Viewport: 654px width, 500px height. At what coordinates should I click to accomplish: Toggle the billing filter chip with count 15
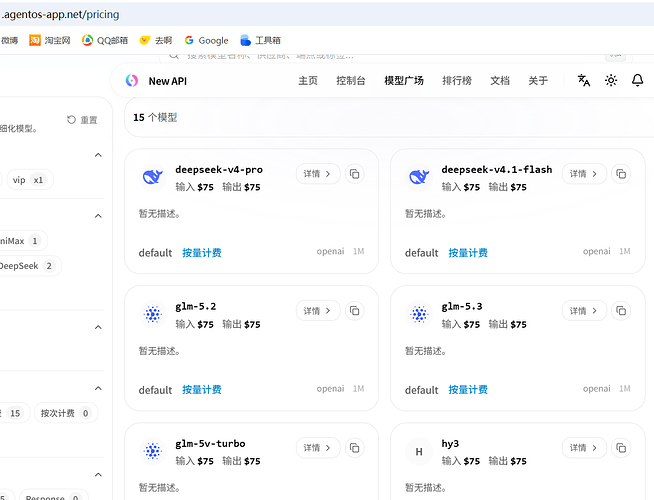[x=14, y=413]
